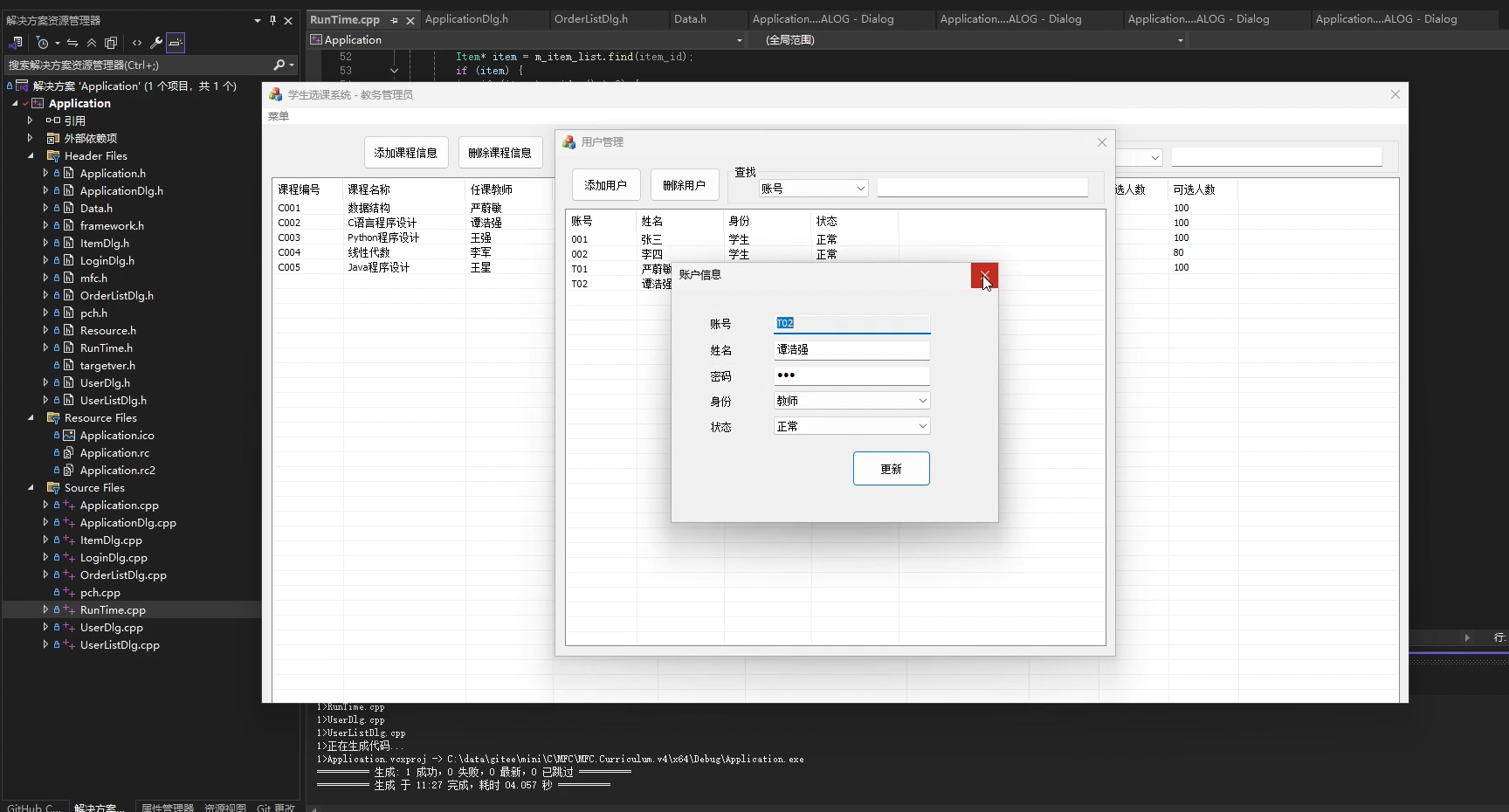Open the 身份 role combo box

pyautogui.click(x=851, y=401)
